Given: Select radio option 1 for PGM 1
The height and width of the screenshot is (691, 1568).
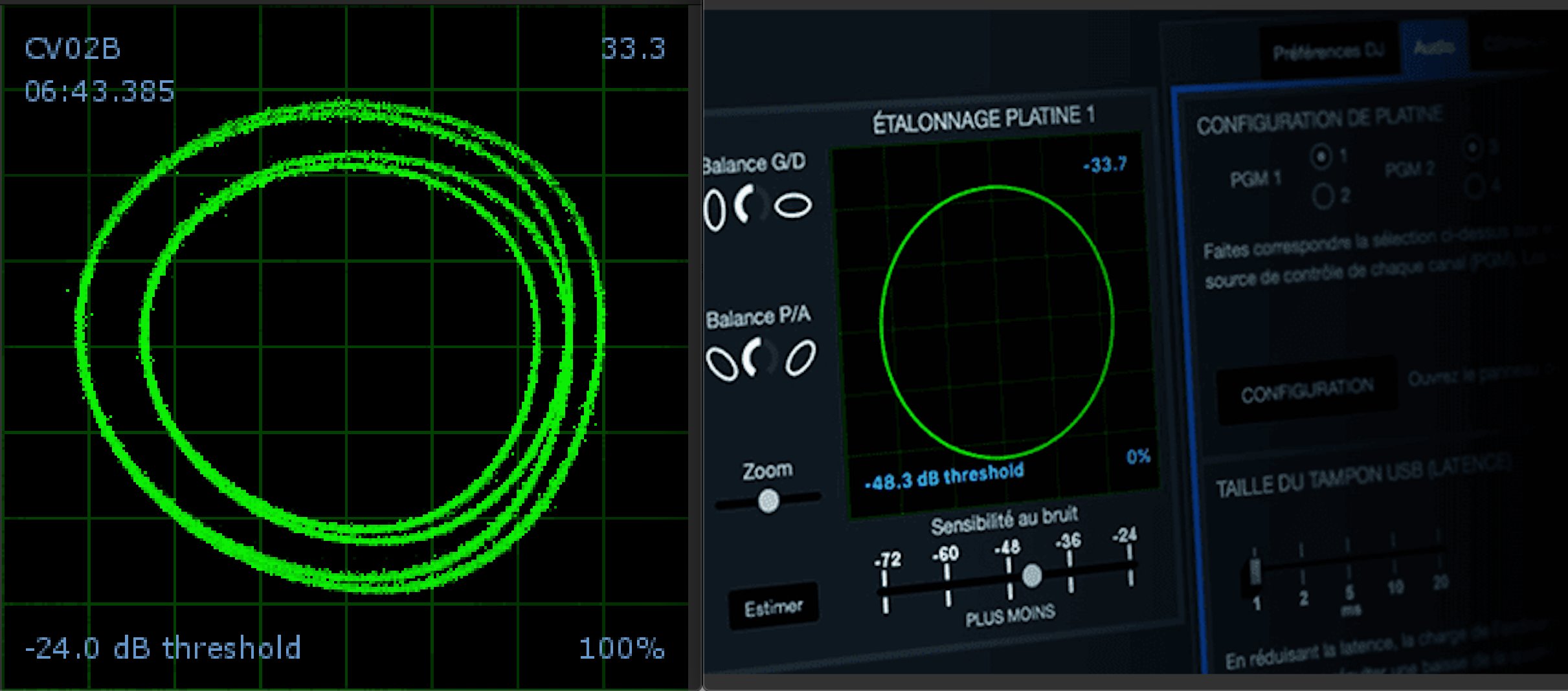Looking at the screenshot, I should click(x=1321, y=157).
